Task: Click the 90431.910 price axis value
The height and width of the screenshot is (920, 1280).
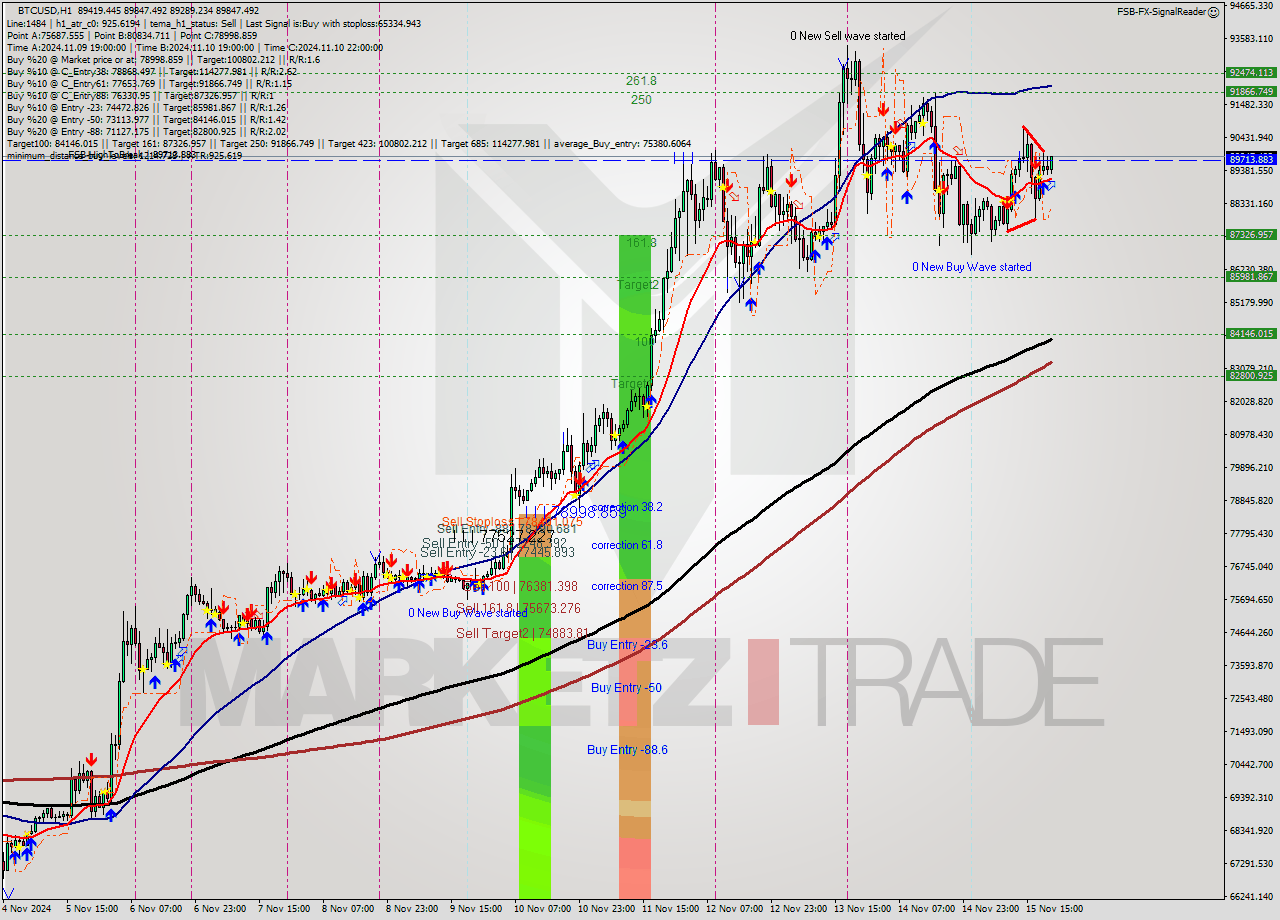Action: pyautogui.click(x=1251, y=137)
